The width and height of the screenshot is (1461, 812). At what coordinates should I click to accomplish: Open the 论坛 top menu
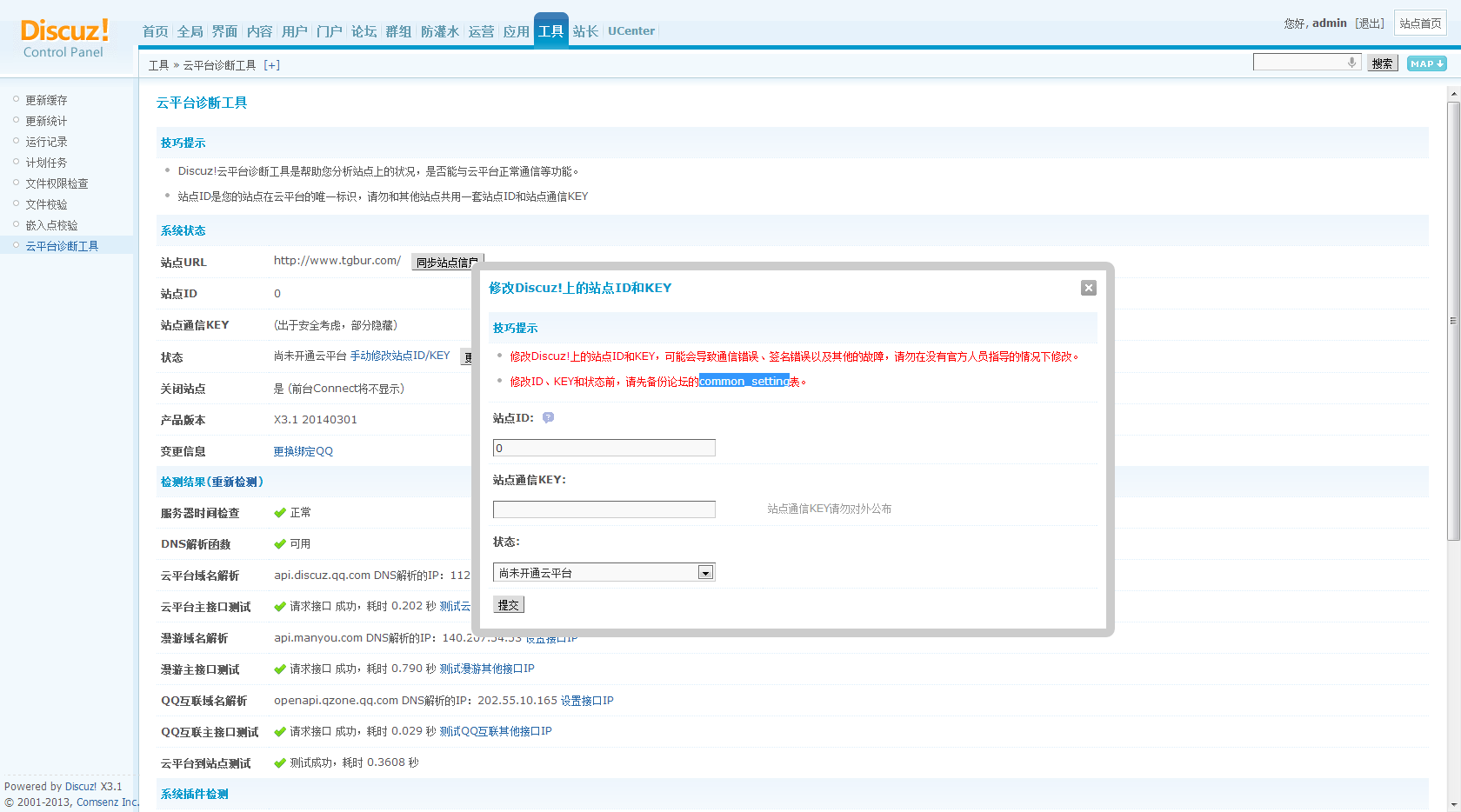point(364,31)
